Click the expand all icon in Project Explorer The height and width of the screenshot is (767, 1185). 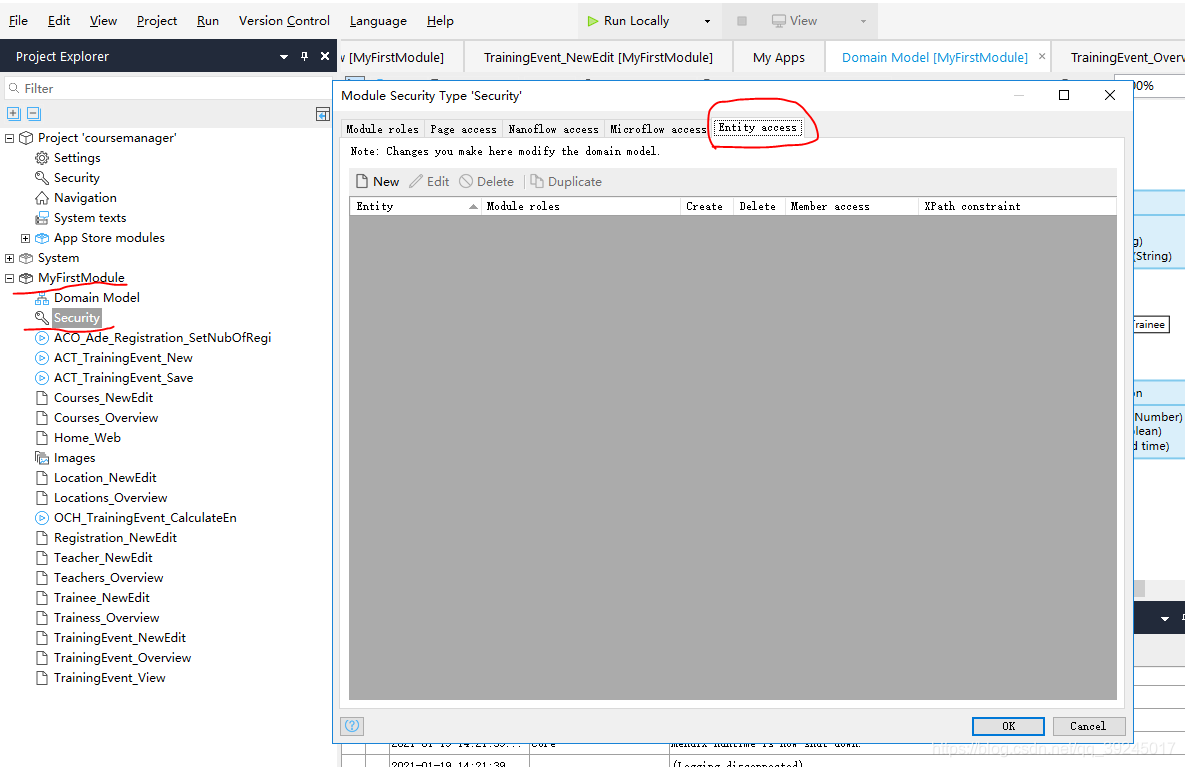(14, 113)
